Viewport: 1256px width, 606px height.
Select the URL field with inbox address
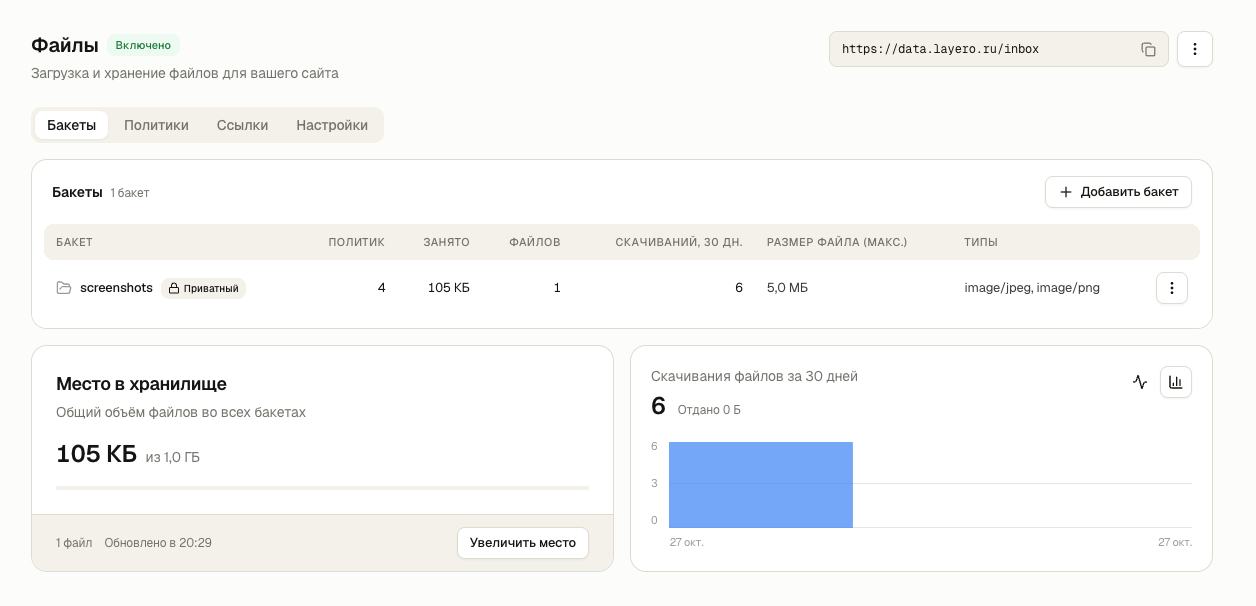click(999, 49)
